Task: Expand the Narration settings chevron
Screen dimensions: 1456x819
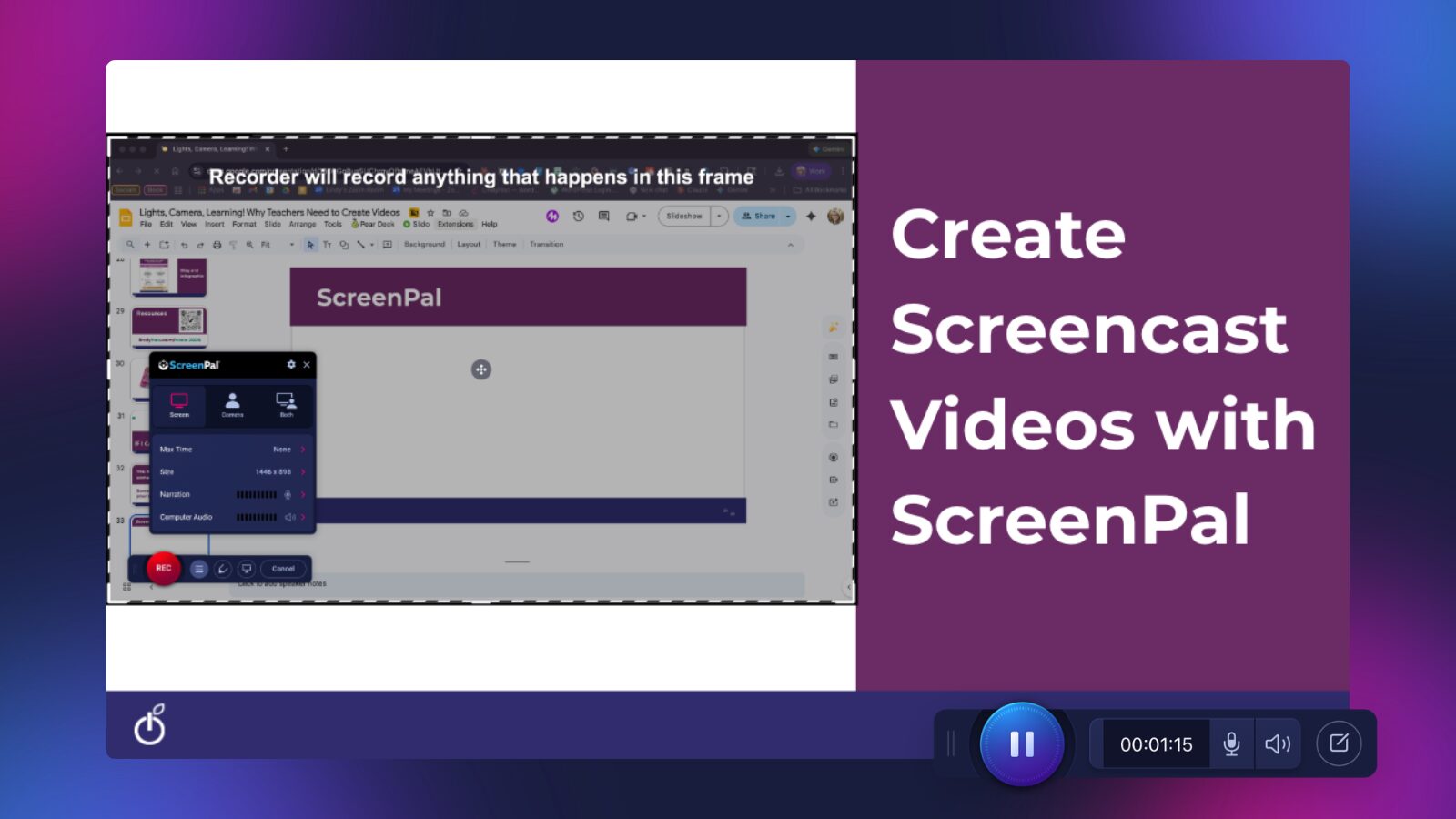Action: [x=303, y=494]
